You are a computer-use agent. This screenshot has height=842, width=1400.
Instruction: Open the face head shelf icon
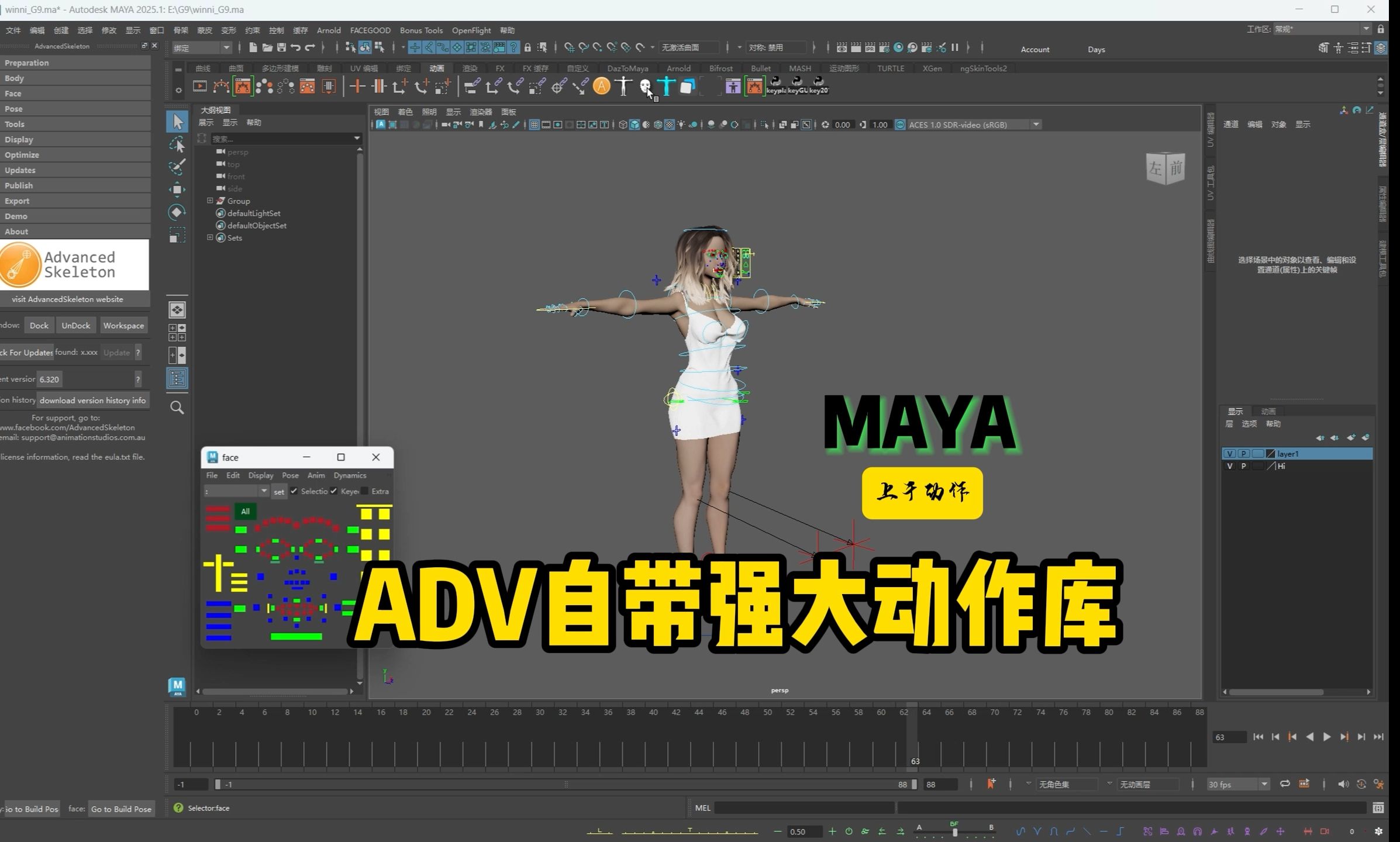(645, 87)
